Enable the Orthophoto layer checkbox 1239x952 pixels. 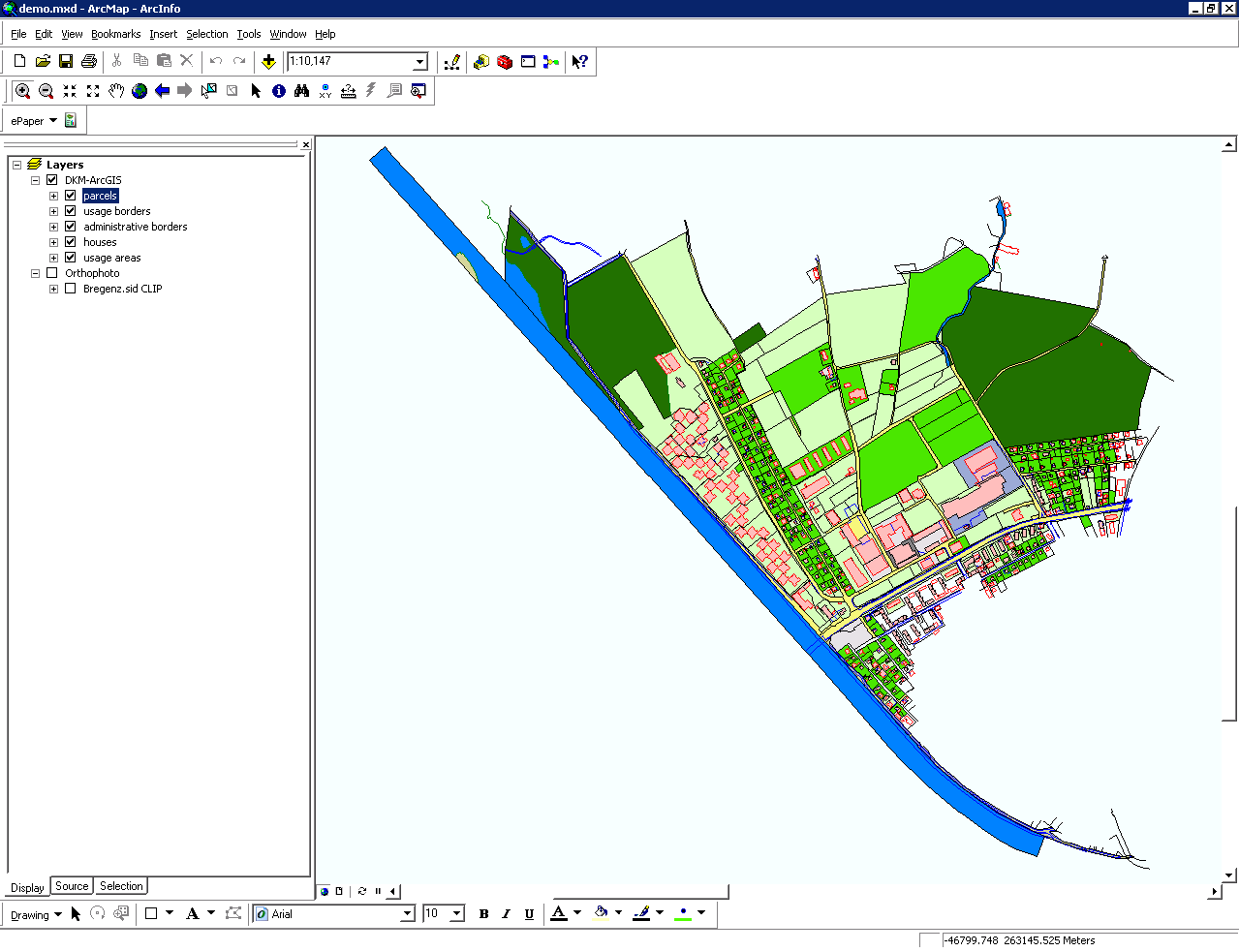coord(52,272)
